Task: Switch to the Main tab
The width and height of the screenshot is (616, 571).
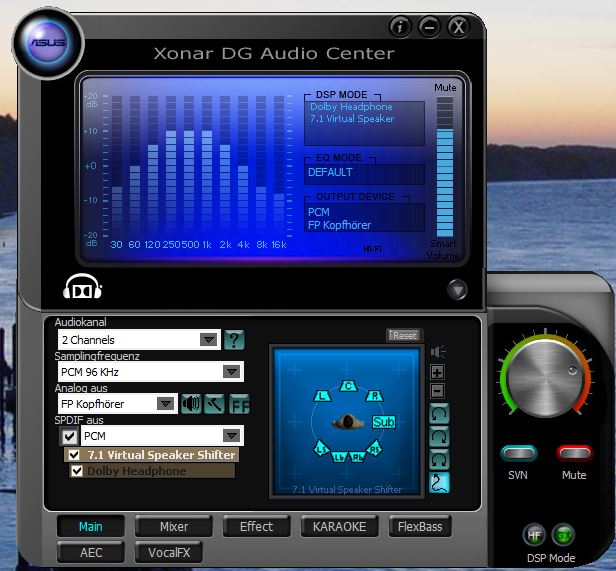Action: click(x=91, y=527)
